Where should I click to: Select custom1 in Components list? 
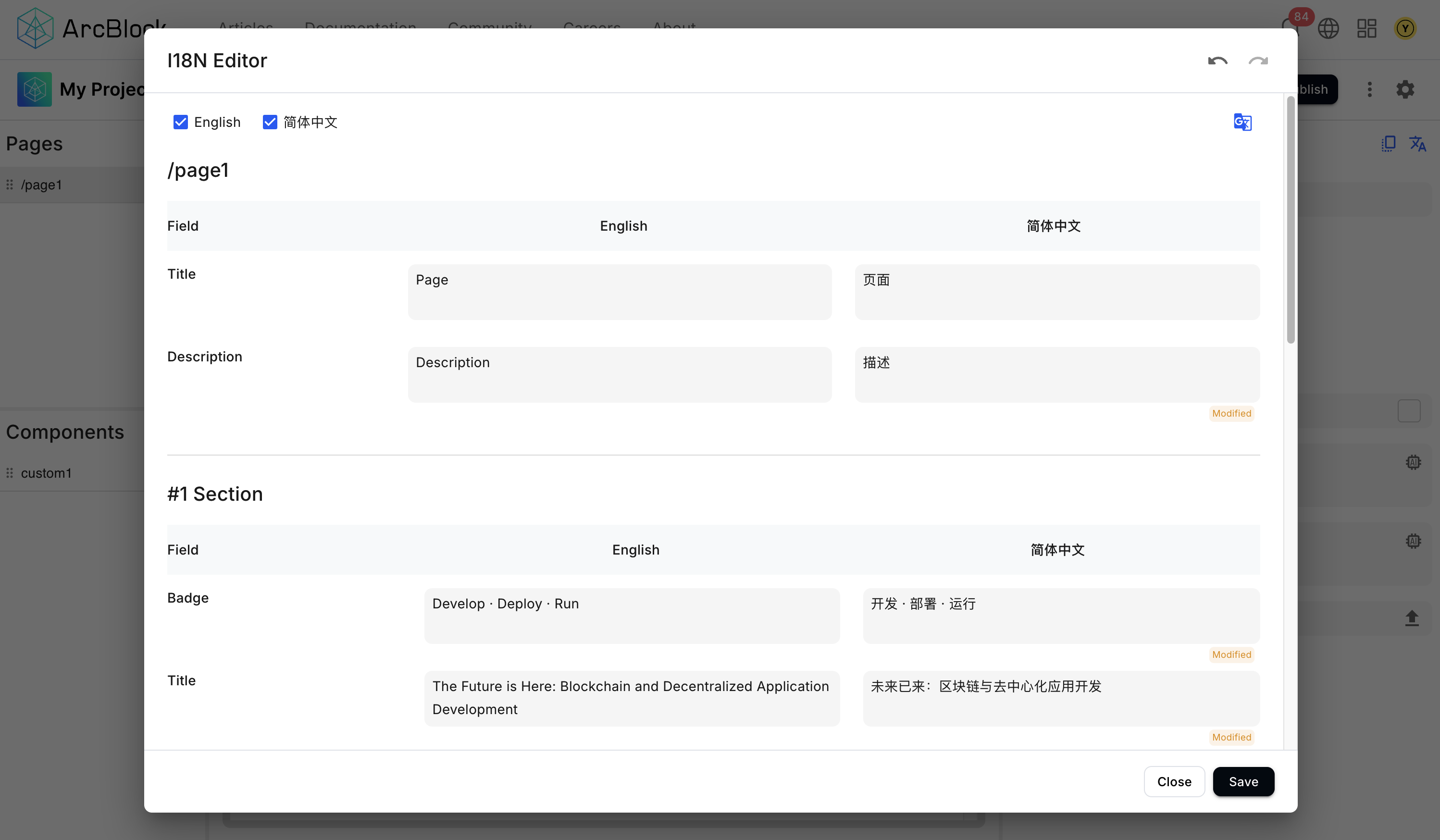(x=46, y=473)
